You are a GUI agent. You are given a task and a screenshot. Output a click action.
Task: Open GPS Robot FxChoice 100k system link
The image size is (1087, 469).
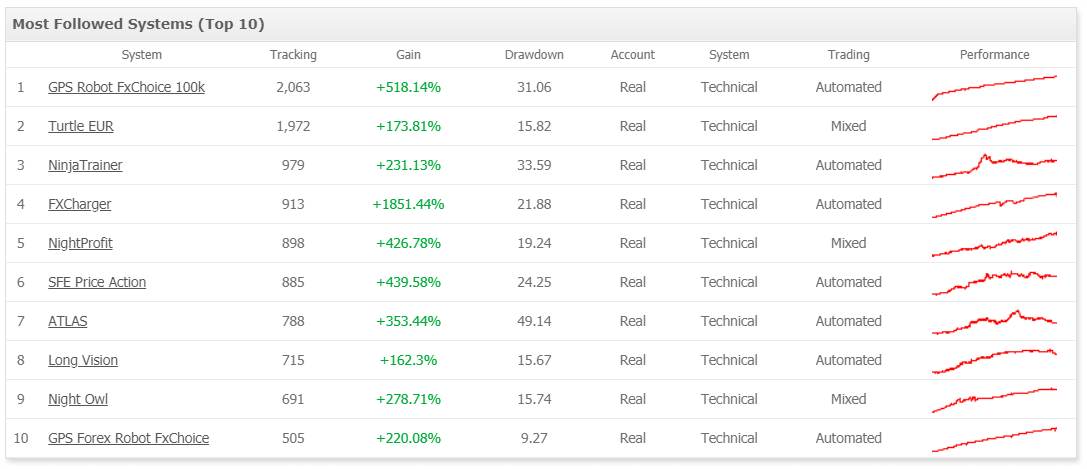coord(126,87)
